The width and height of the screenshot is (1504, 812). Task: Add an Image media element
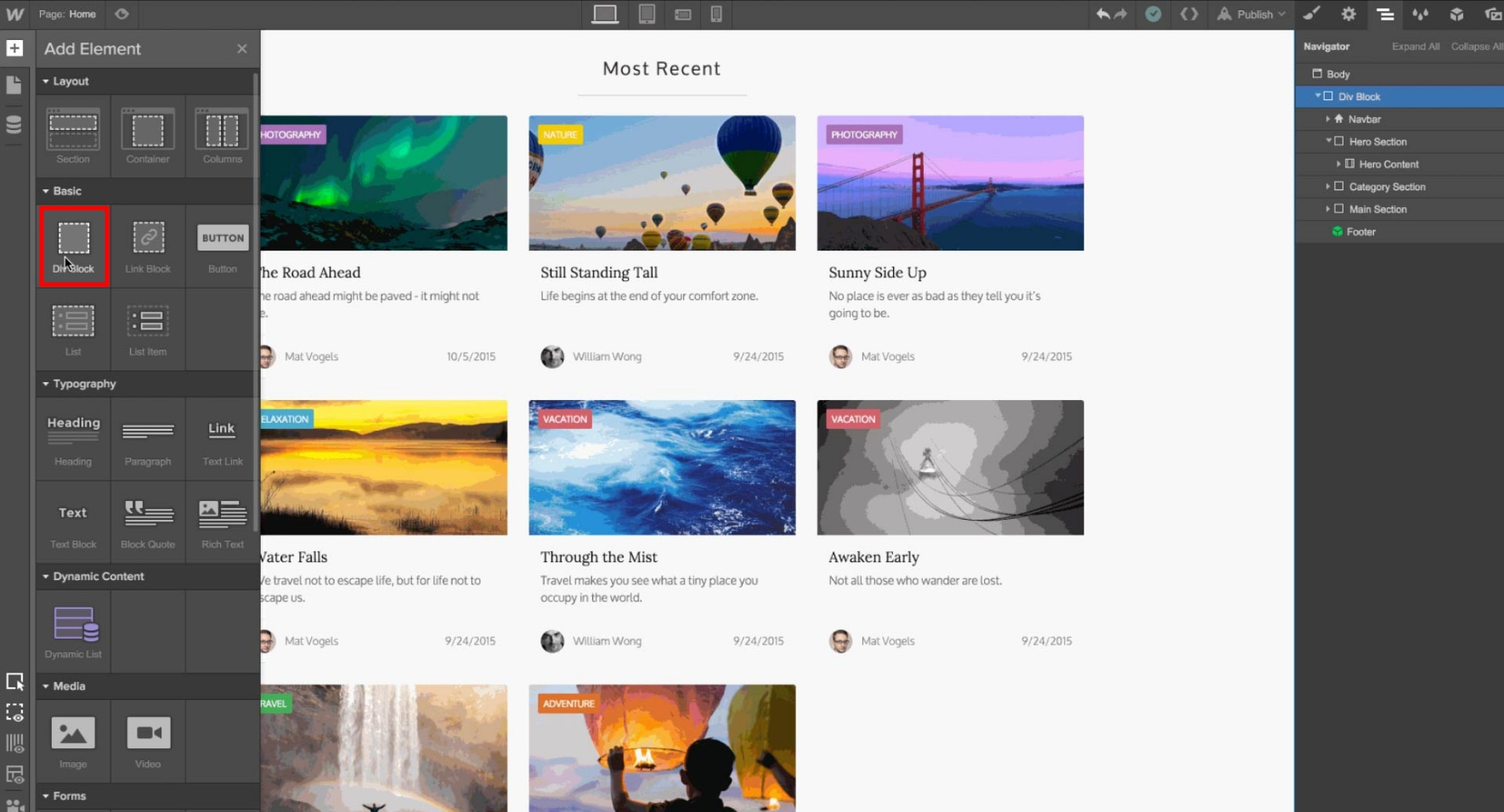coord(73,742)
